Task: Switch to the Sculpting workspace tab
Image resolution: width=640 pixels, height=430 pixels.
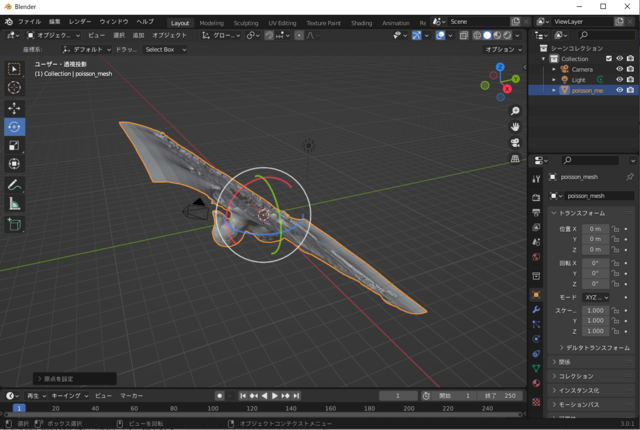Action: (246, 22)
